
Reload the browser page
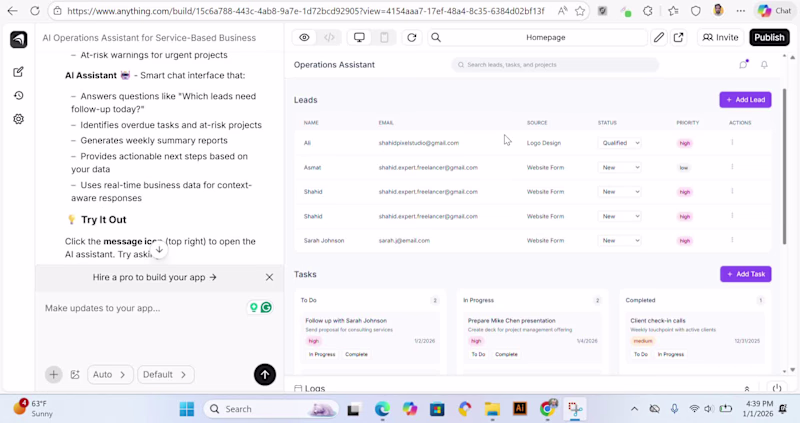(x=35, y=11)
